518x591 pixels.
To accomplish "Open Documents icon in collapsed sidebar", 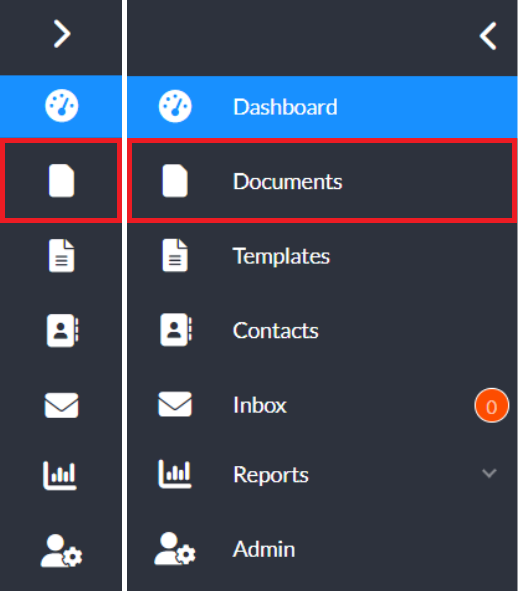I will [61, 181].
